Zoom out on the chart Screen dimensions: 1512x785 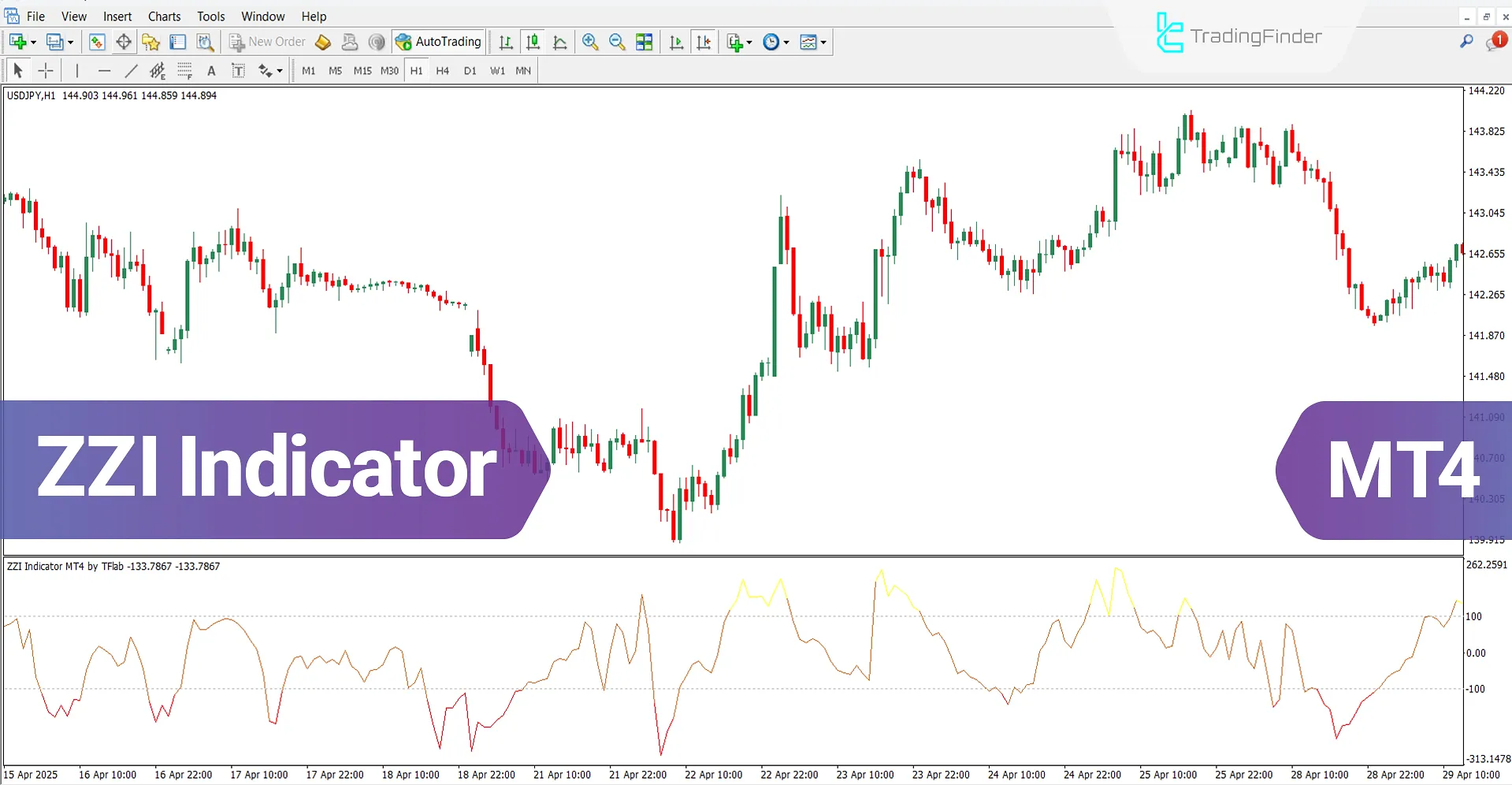coord(617,42)
